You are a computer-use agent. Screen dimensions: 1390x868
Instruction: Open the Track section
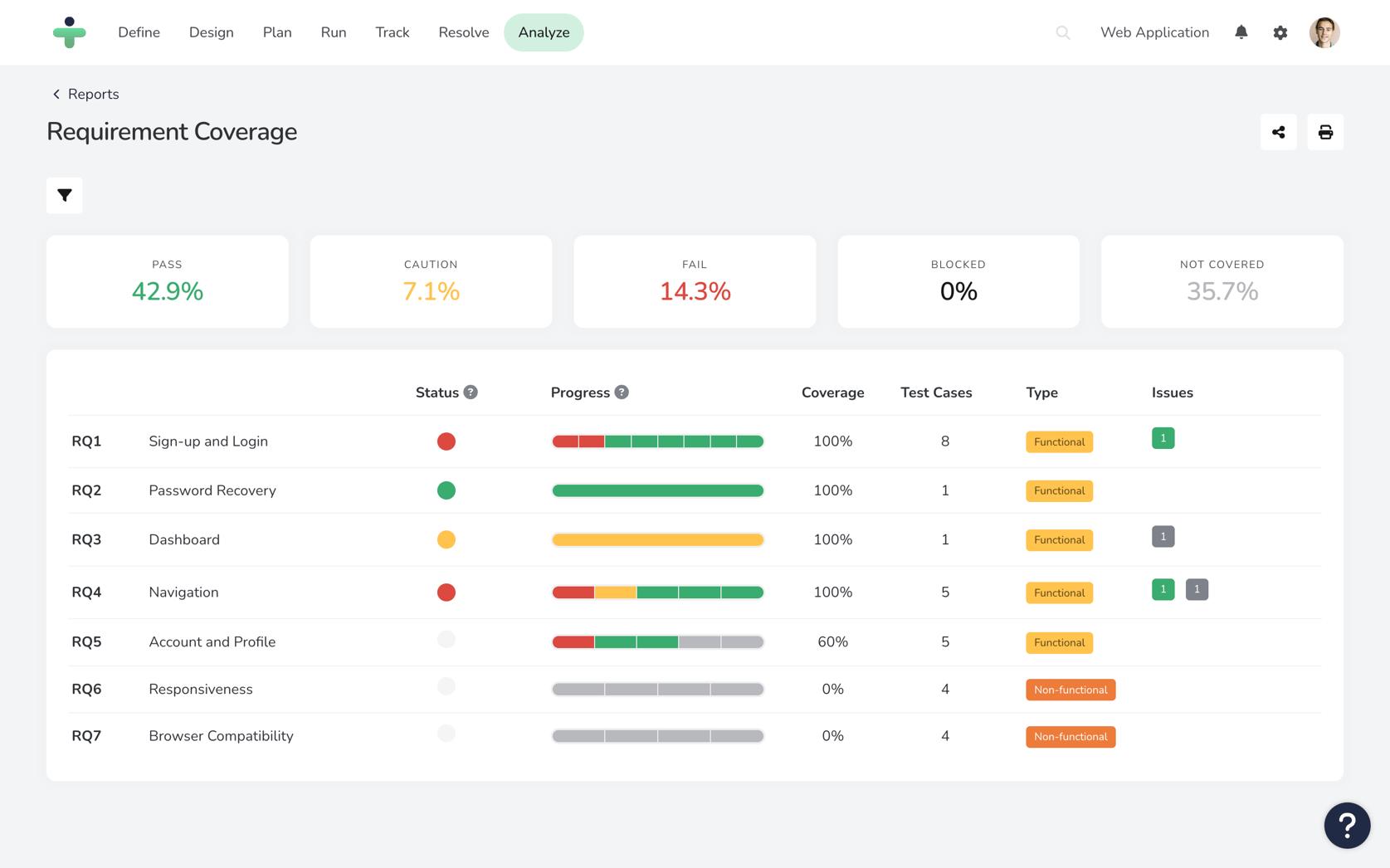(392, 32)
